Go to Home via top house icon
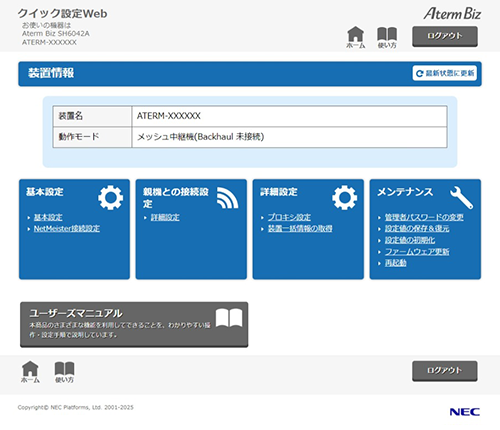This screenshot has width=500, height=430. 356,37
